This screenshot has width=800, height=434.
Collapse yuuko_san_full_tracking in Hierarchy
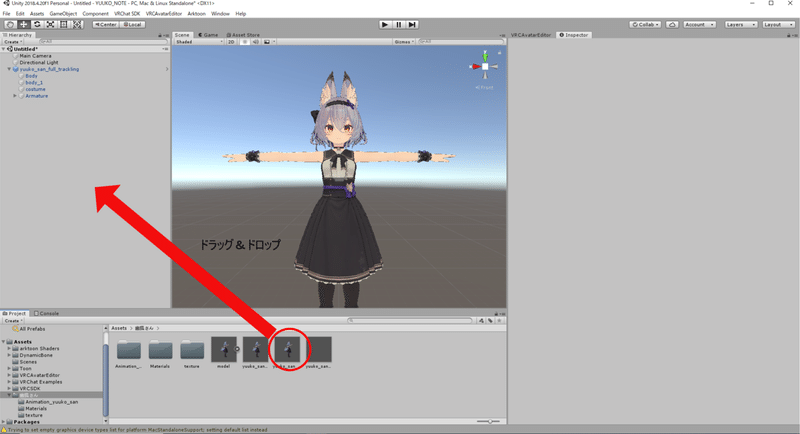pyautogui.click(x=9, y=69)
